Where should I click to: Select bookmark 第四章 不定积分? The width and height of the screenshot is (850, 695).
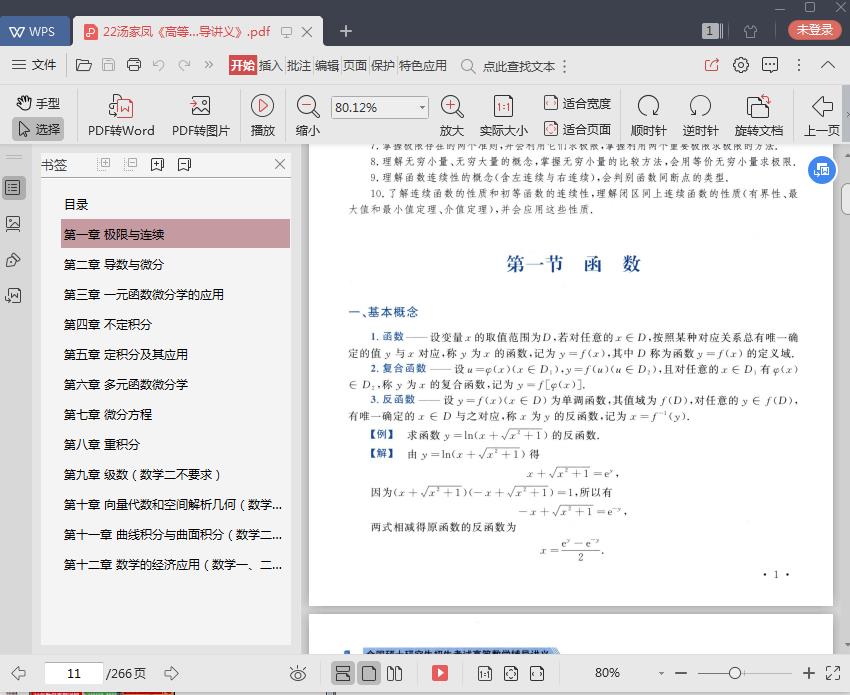[175, 324]
